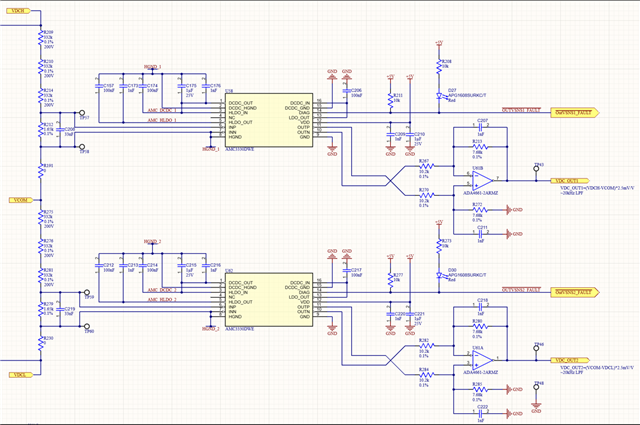Select feedback resistor R213
The height and width of the screenshot is (425, 640).
click(x=480, y=146)
